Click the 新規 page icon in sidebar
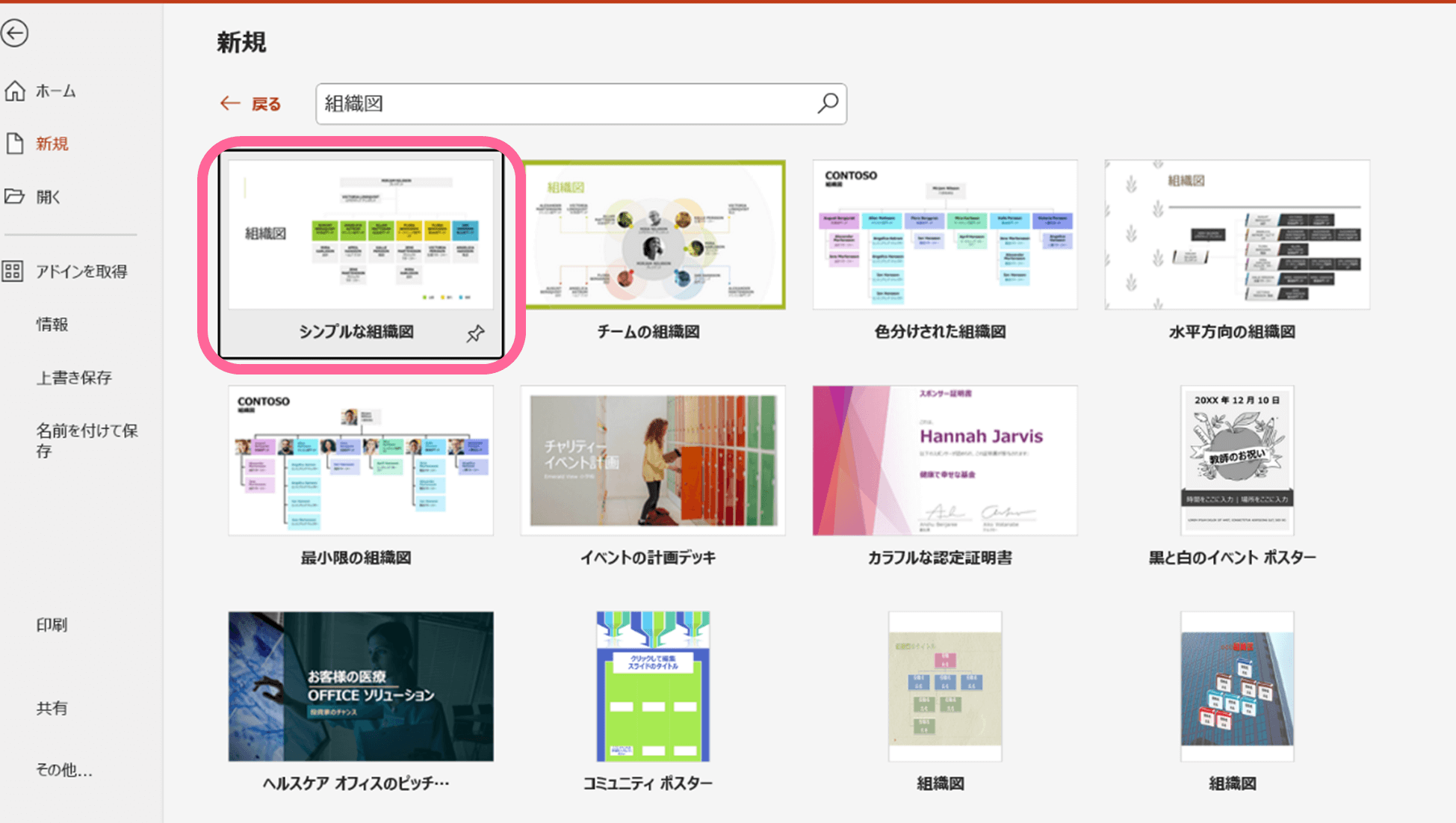 [x=15, y=144]
